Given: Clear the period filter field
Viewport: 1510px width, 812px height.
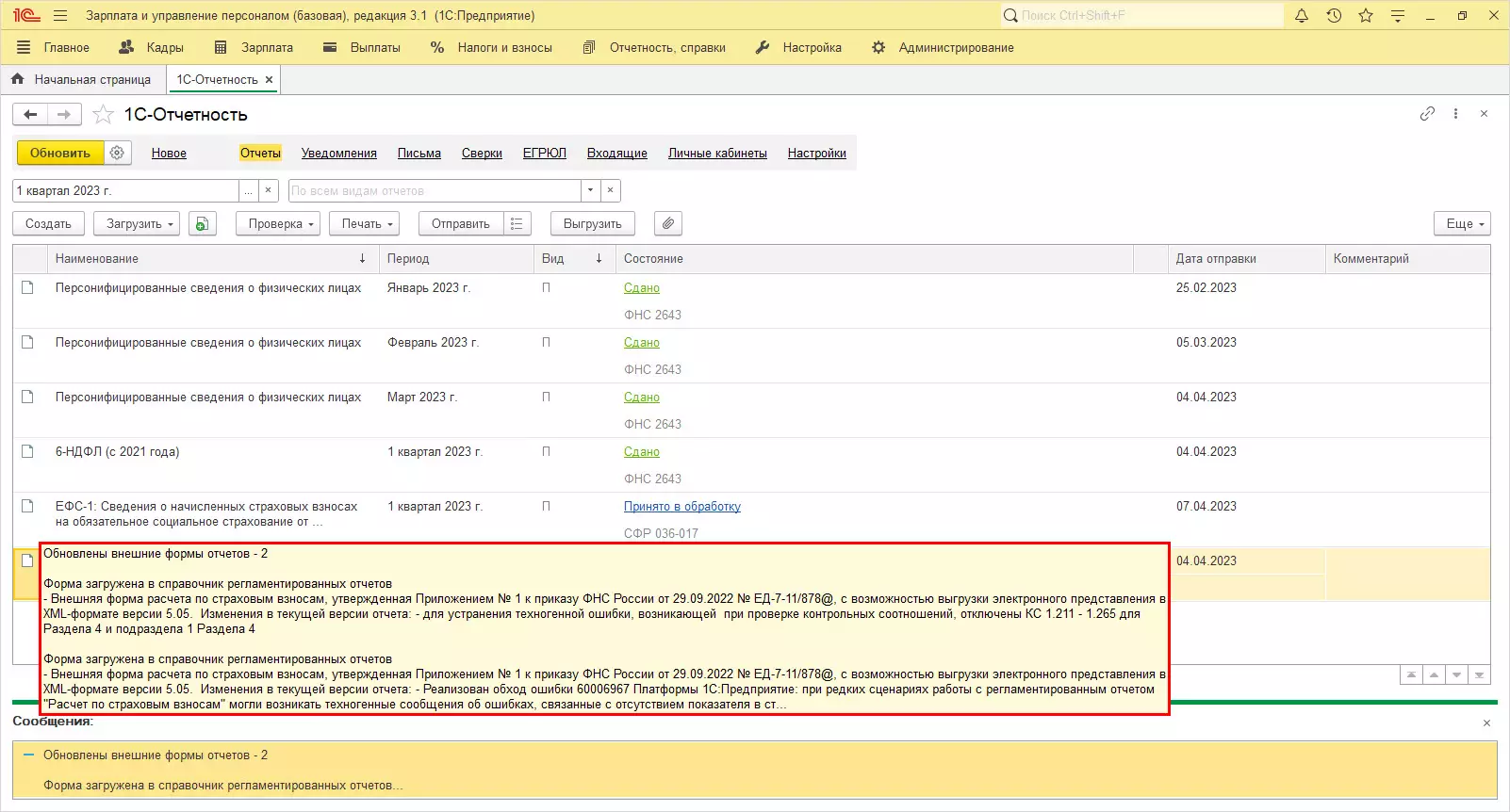Looking at the screenshot, I should (269, 190).
